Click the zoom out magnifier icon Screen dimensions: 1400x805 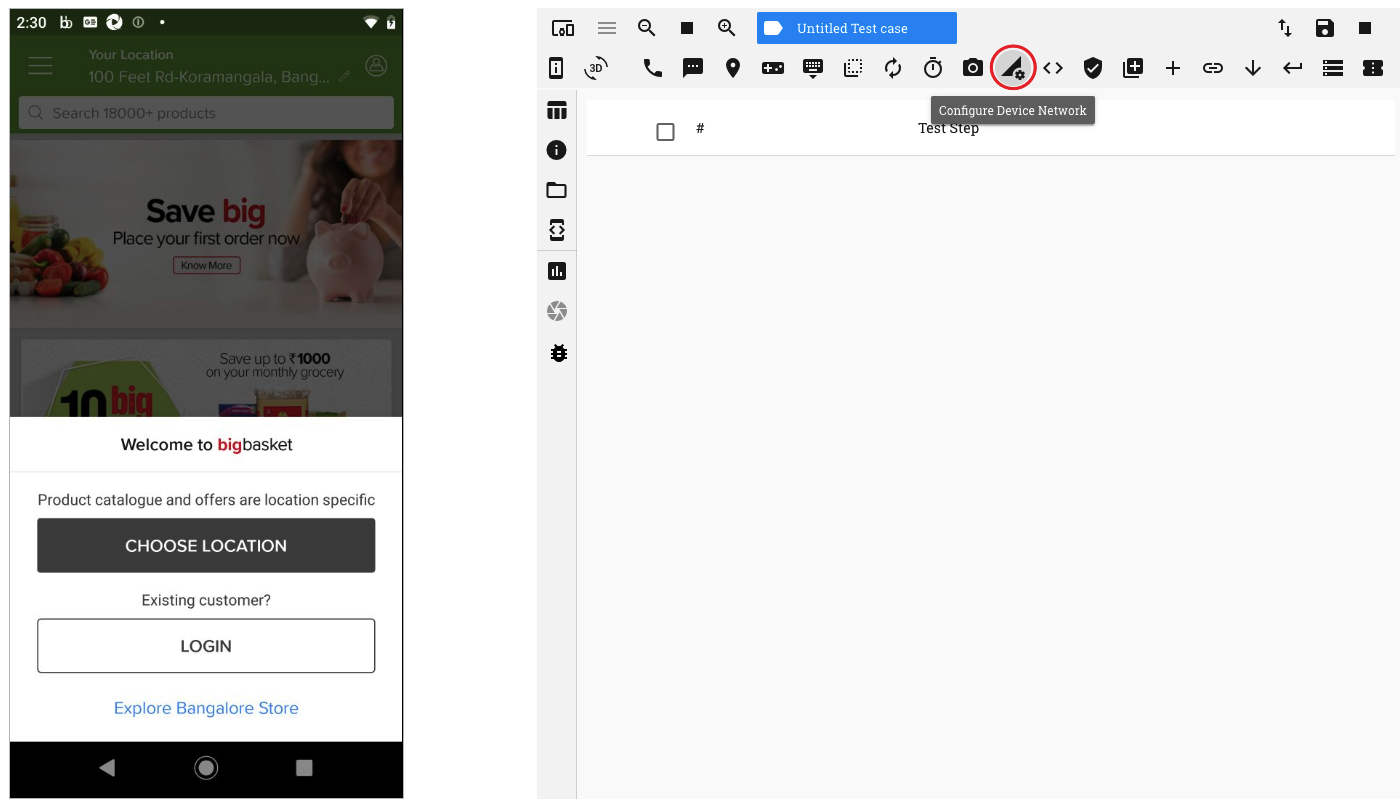[647, 28]
